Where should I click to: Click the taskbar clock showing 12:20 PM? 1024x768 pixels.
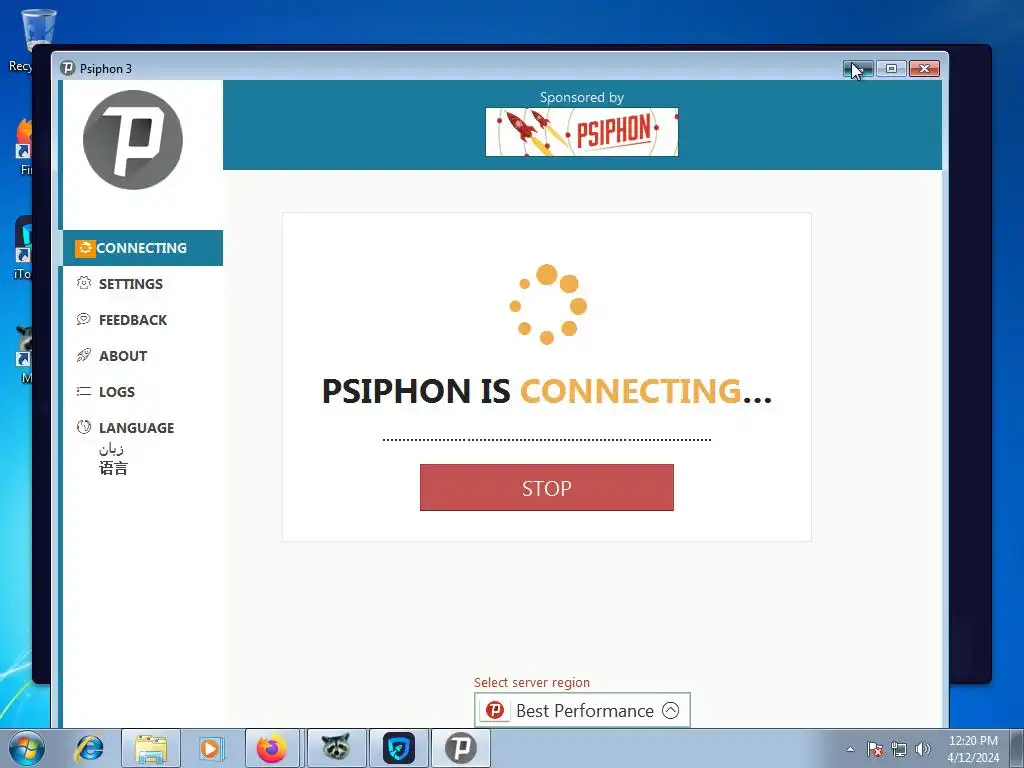[x=973, y=749]
